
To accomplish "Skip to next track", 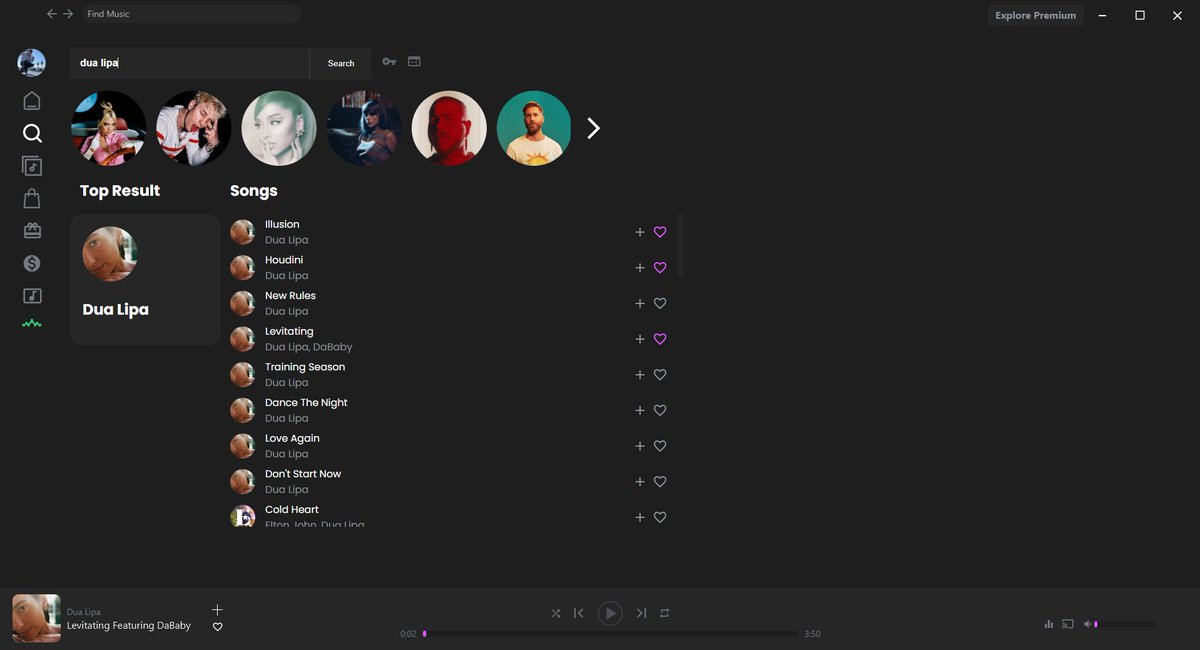I will click(x=641, y=613).
